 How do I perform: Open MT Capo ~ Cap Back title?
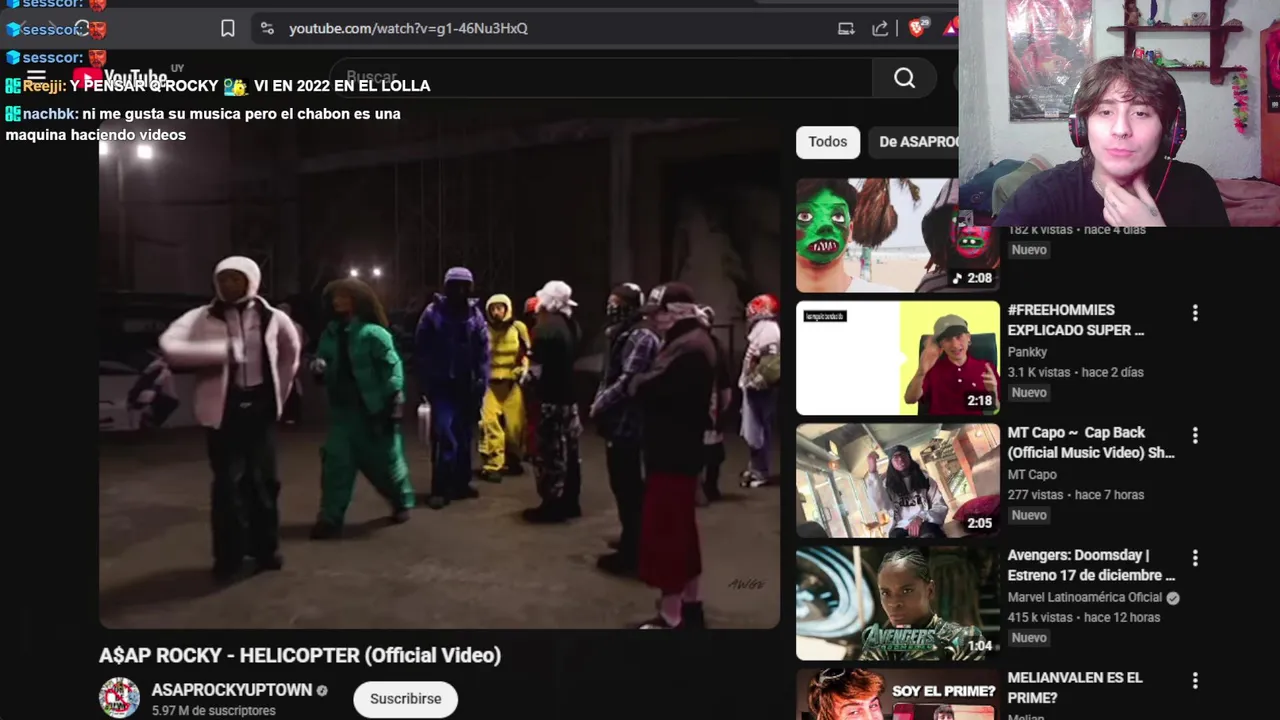click(x=1091, y=443)
